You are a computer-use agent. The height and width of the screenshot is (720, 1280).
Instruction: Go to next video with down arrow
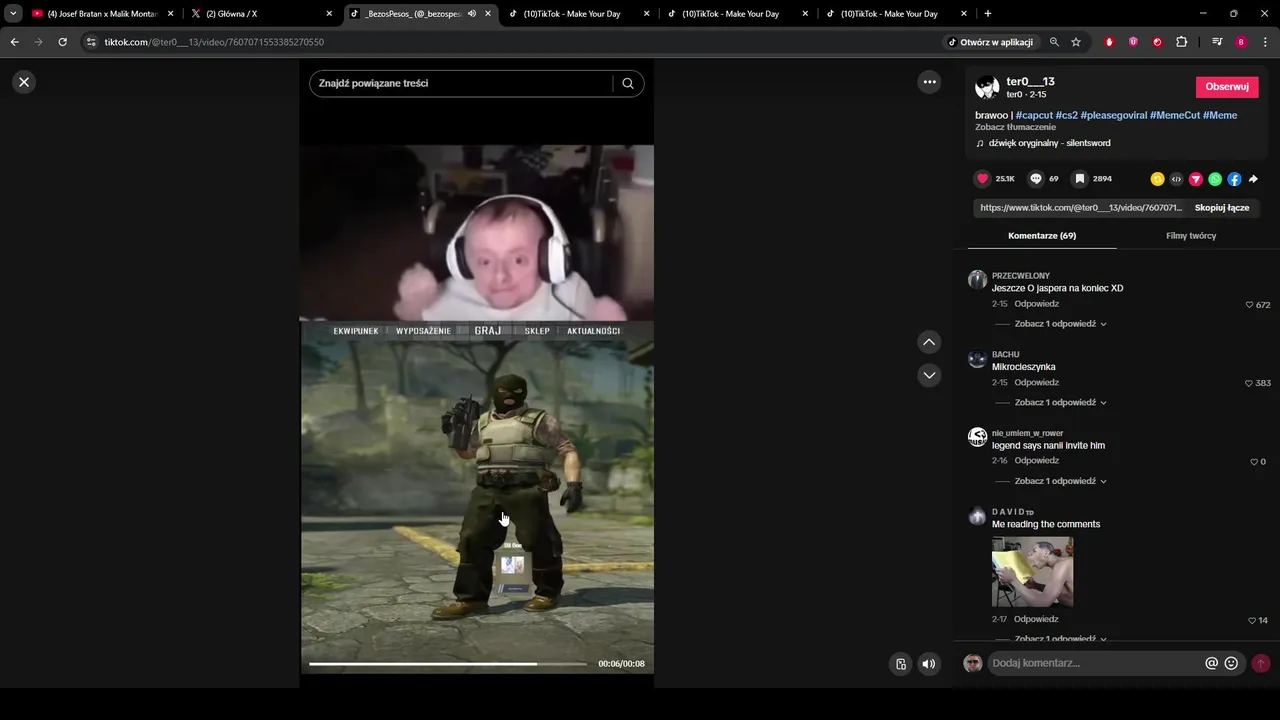coord(929,375)
